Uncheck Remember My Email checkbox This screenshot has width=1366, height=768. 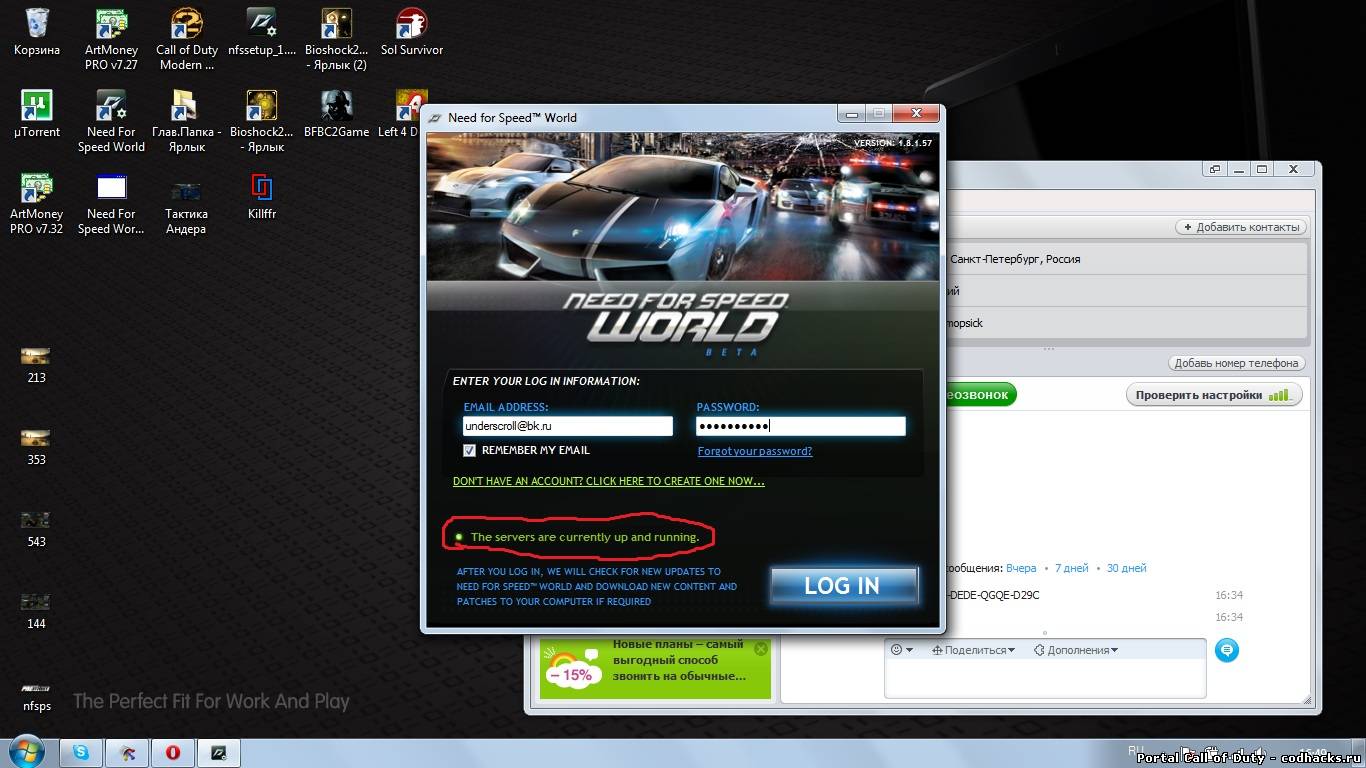[469, 451]
